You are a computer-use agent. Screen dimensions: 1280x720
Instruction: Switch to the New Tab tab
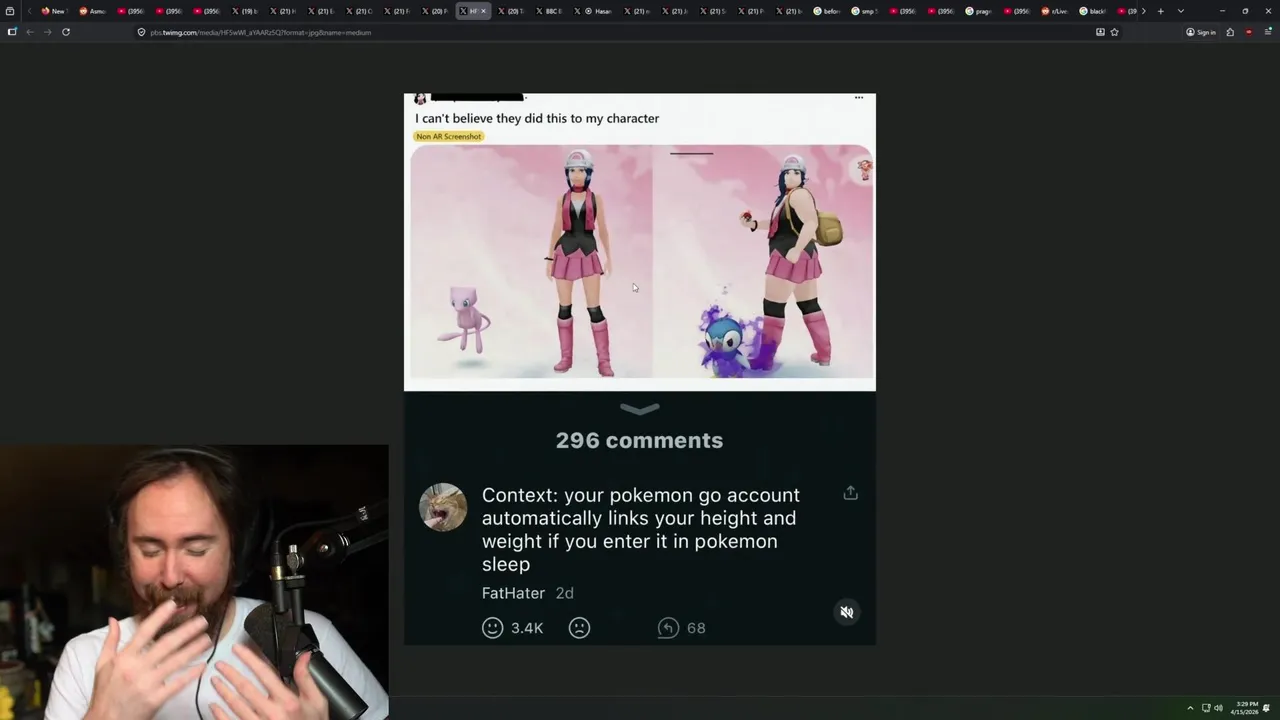53,11
